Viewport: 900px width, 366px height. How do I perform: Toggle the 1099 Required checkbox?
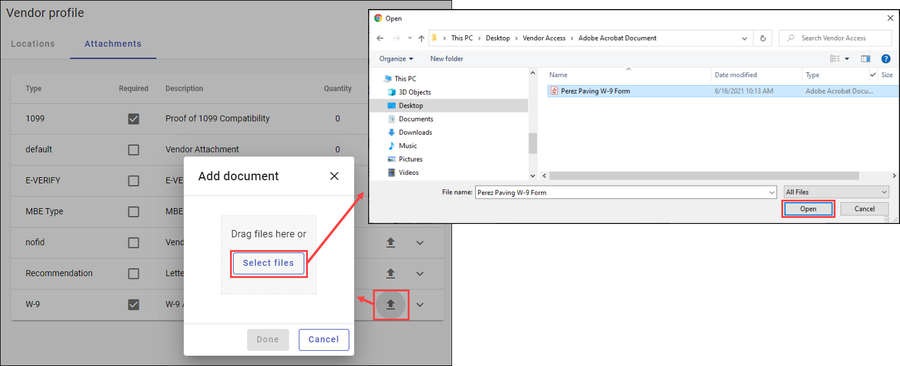133,119
